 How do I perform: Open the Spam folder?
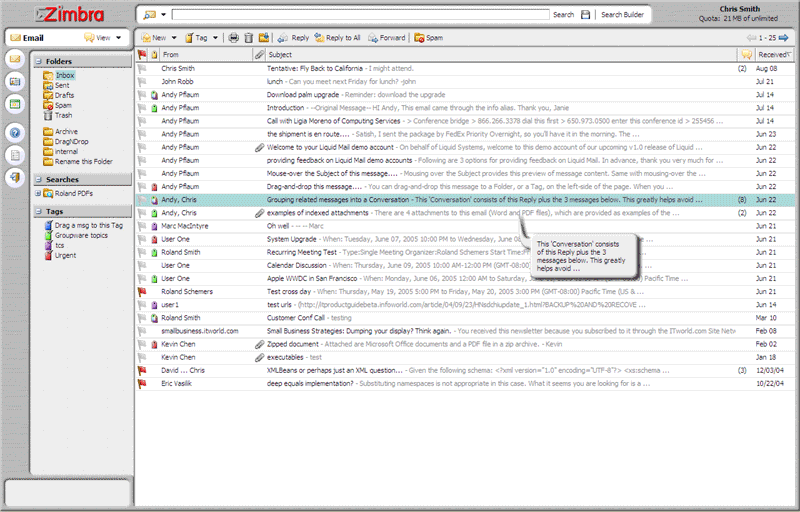(63, 106)
